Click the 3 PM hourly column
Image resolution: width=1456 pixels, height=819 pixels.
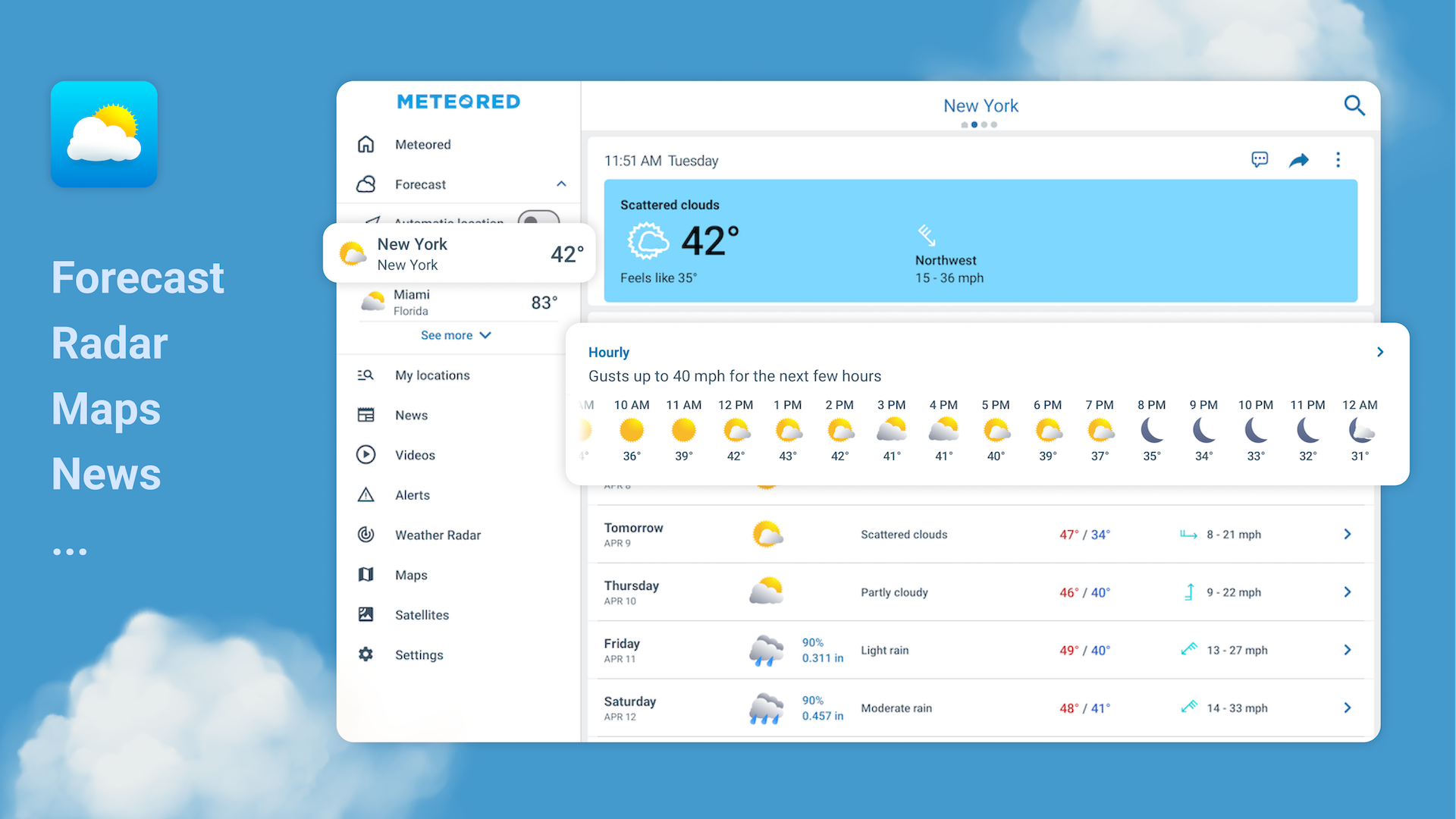click(x=892, y=430)
